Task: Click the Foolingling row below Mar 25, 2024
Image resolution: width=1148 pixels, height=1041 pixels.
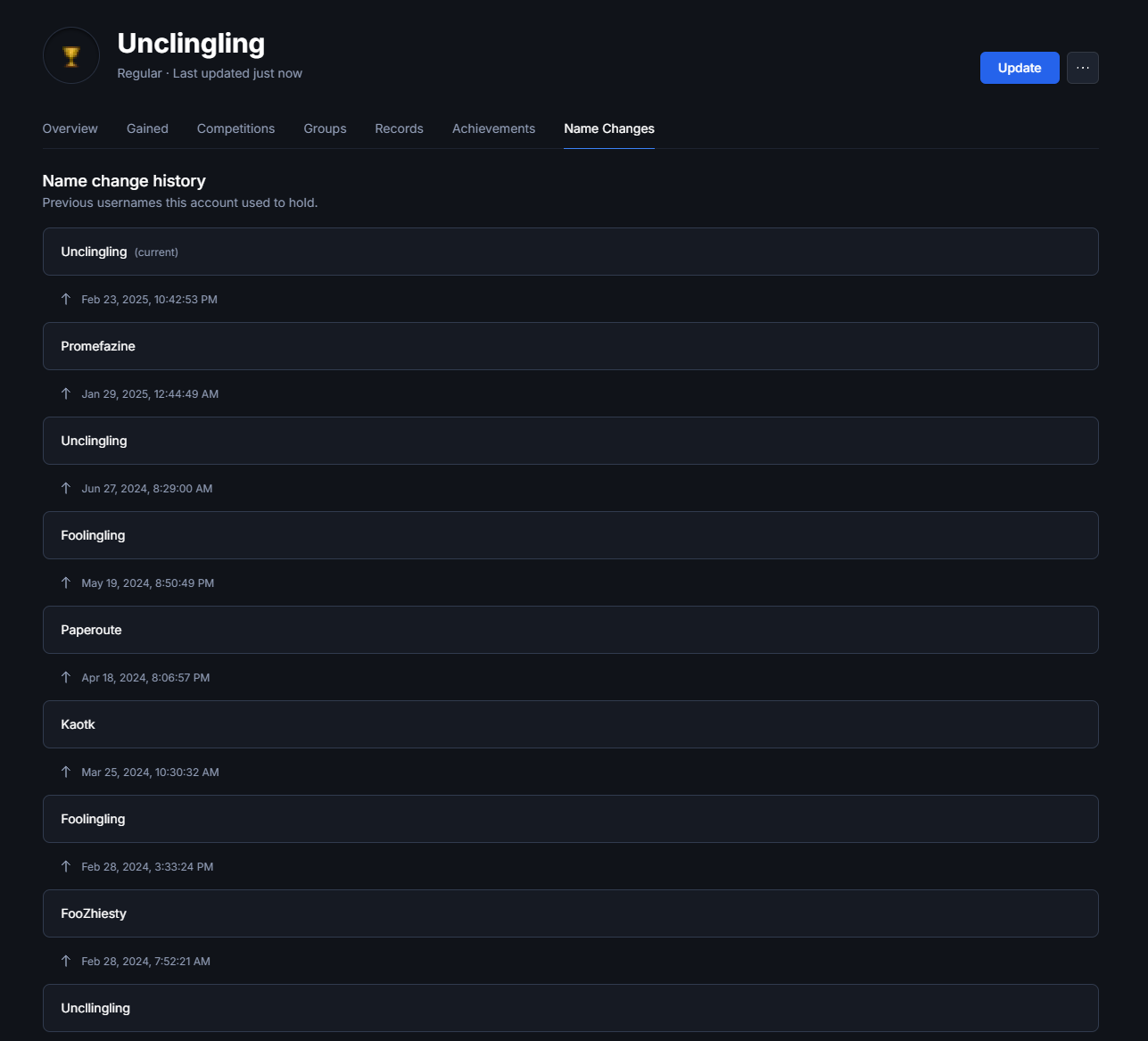Action: [x=571, y=819]
